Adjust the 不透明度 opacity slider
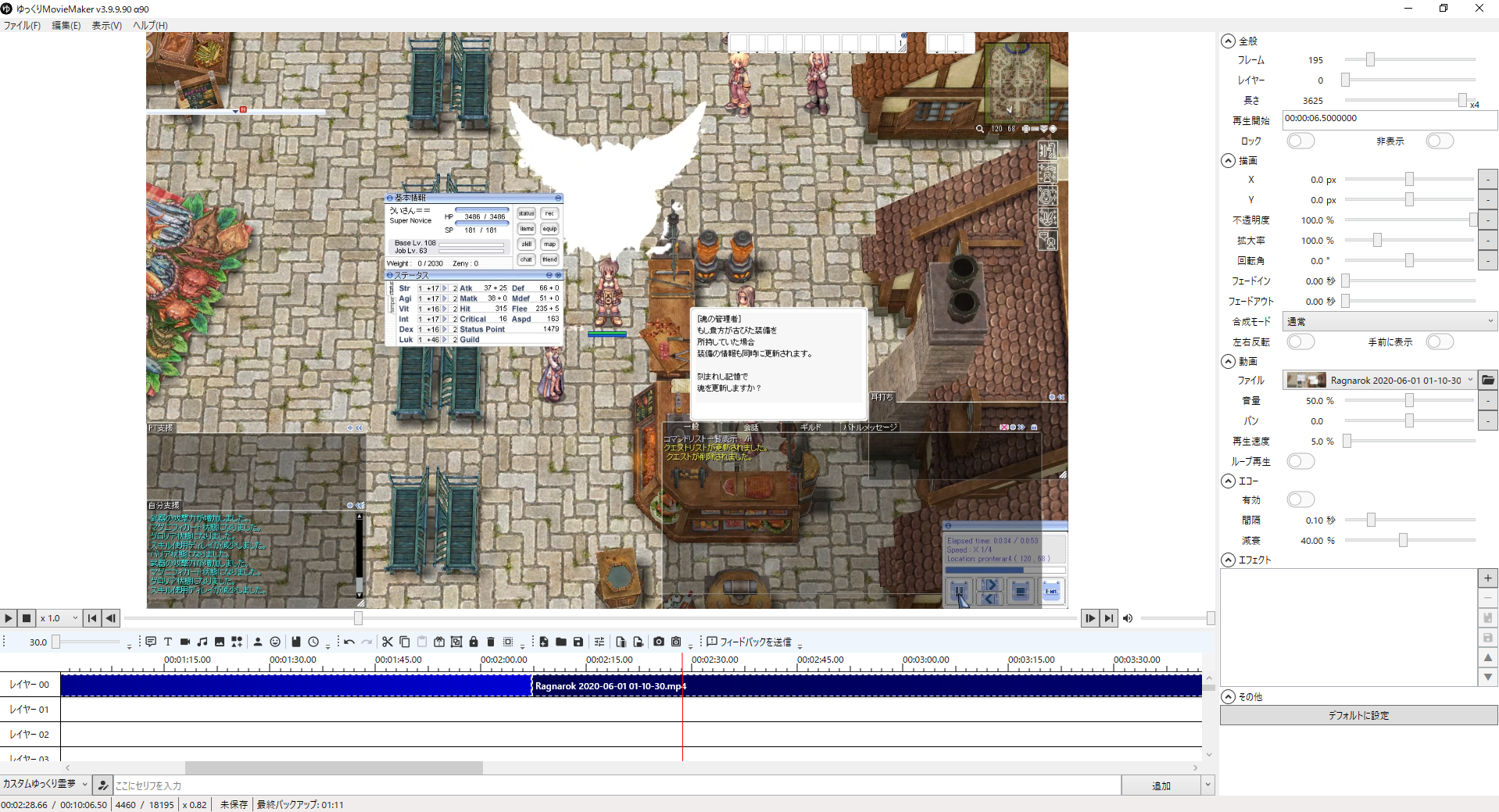This screenshot has width=1499, height=812. pos(1409,220)
